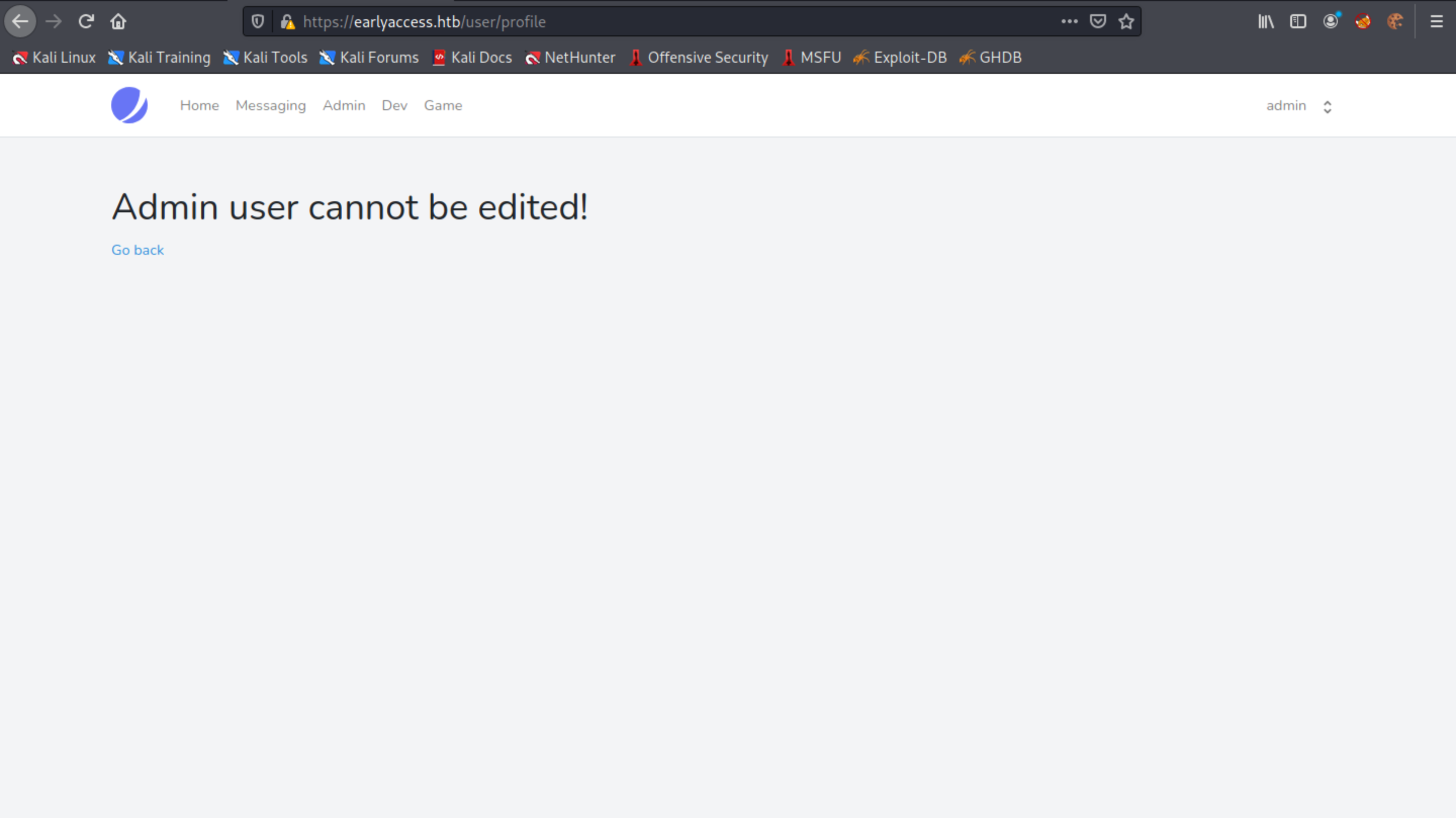Open the Messaging menu item

pos(271,106)
